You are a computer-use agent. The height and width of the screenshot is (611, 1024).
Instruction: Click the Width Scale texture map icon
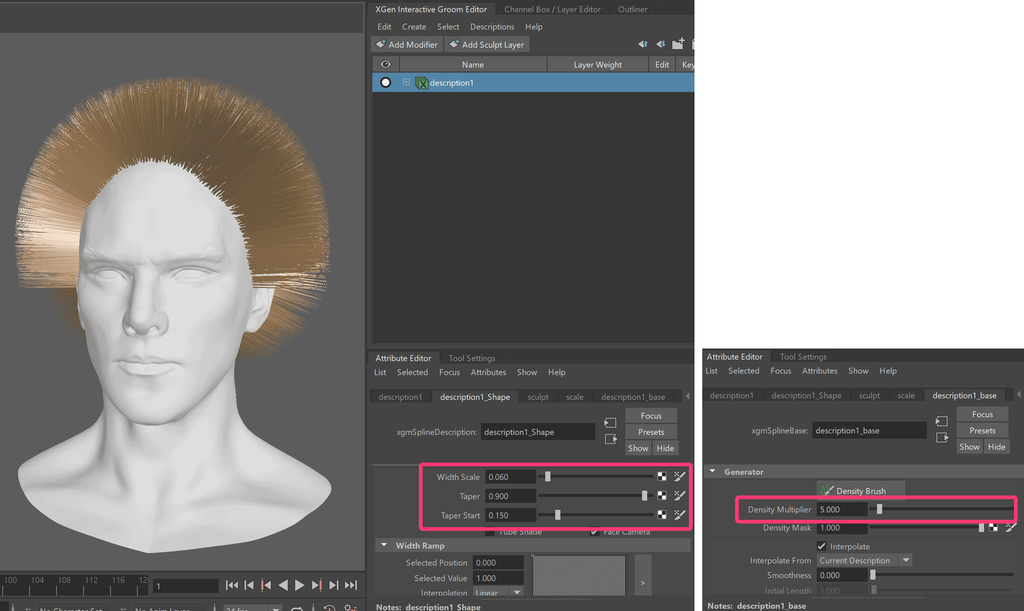tap(662, 477)
